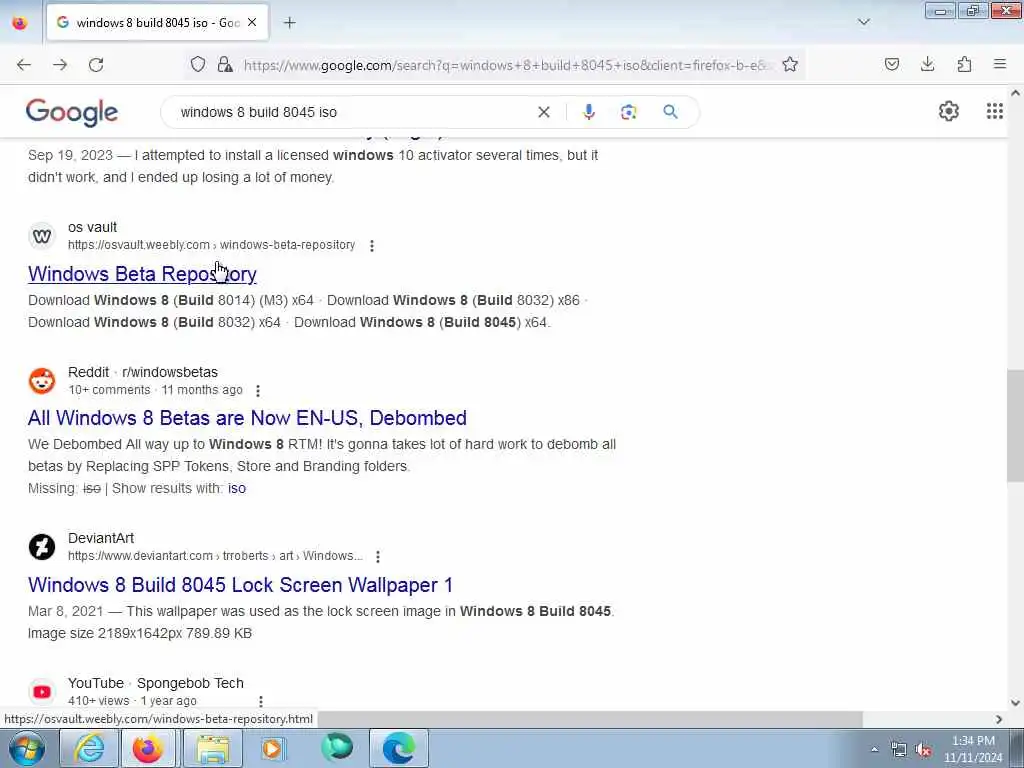Click the horizontal scrollbar right arrow
1024x768 pixels.
pos(999,719)
